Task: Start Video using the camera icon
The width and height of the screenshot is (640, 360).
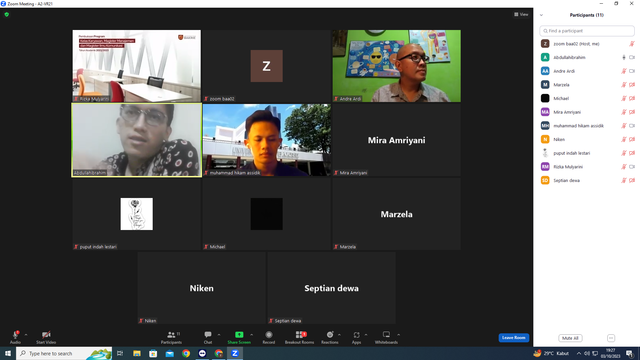Action: pos(46,335)
